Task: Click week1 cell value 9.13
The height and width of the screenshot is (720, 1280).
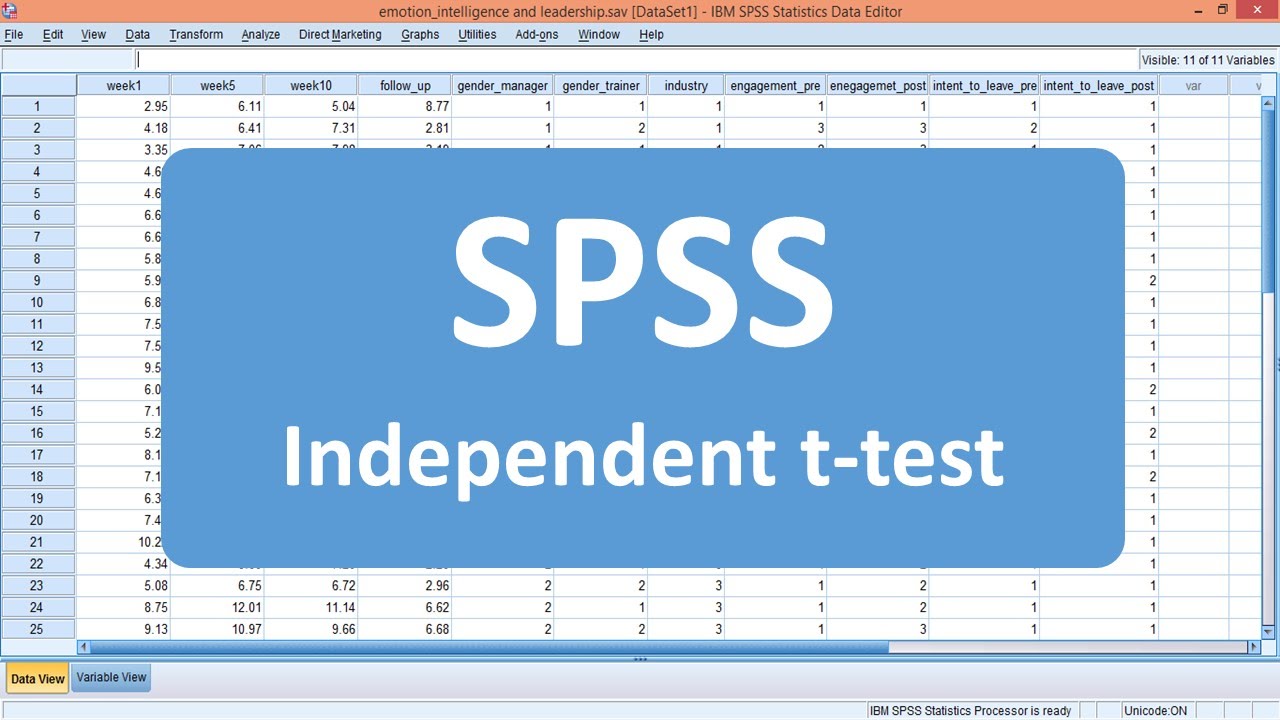Action: point(124,629)
